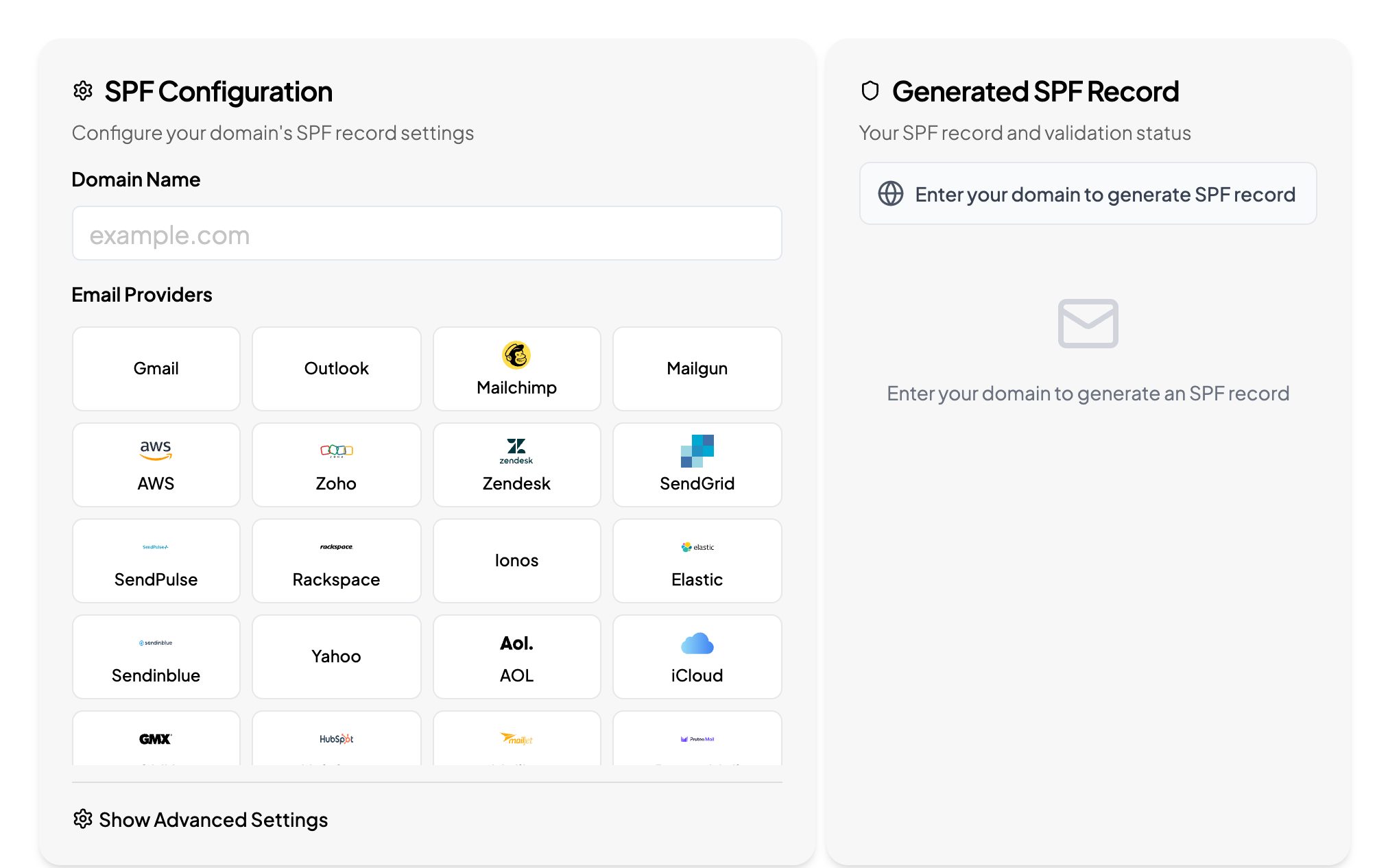Click the Domain Name input field

coord(427,234)
